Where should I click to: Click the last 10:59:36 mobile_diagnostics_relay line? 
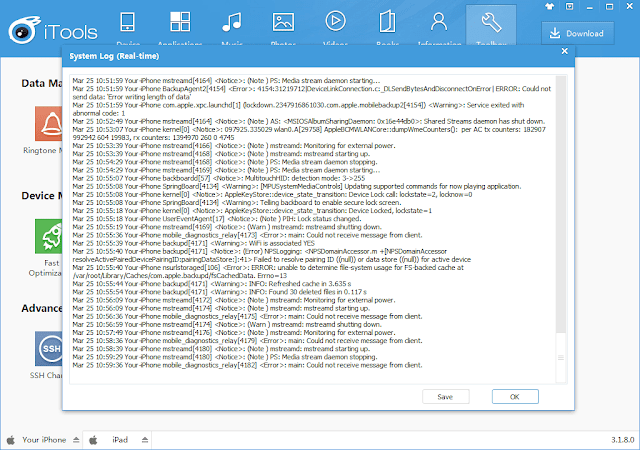[247, 365]
